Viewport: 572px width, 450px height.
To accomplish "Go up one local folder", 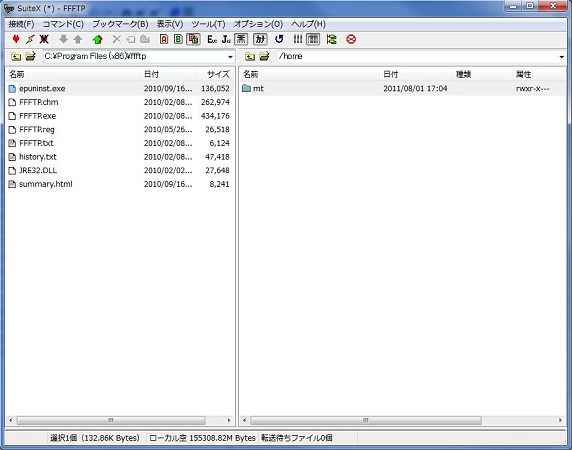I will (x=16, y=57).
